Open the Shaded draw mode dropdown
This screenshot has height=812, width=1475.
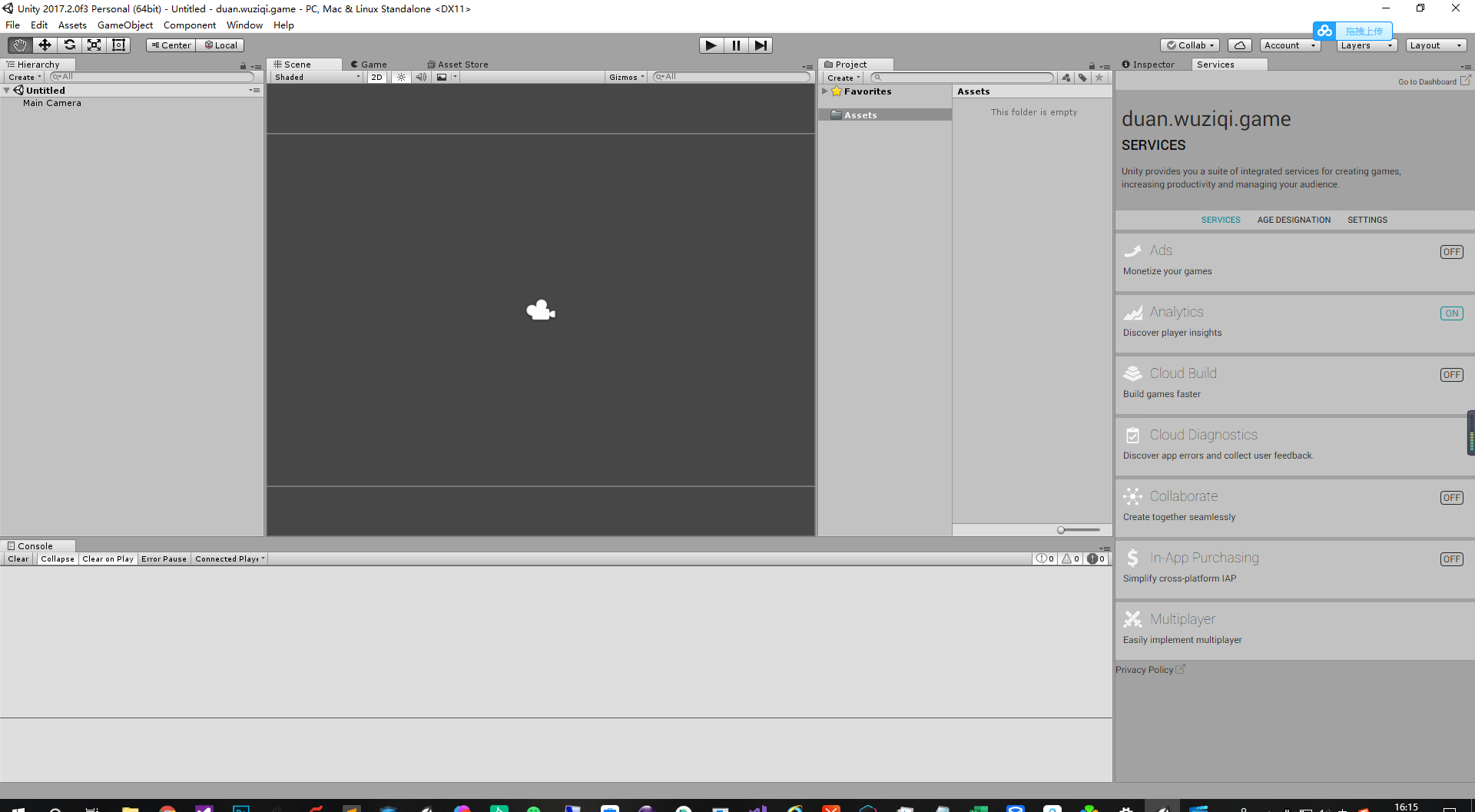[x=315, y=77]
